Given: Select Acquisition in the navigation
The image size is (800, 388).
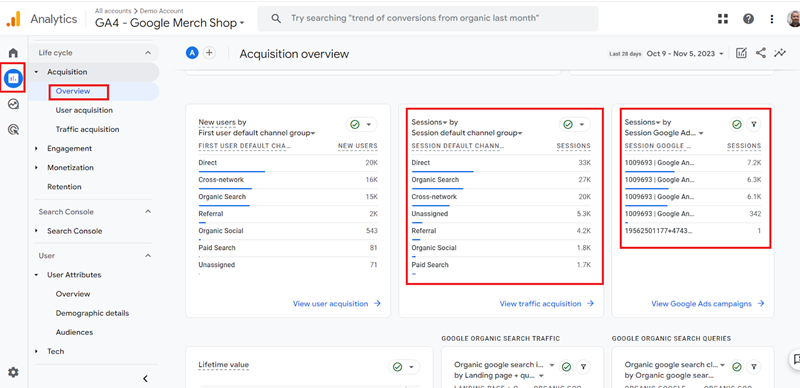Looking at the screenshot, I should [x=67, y=72].
